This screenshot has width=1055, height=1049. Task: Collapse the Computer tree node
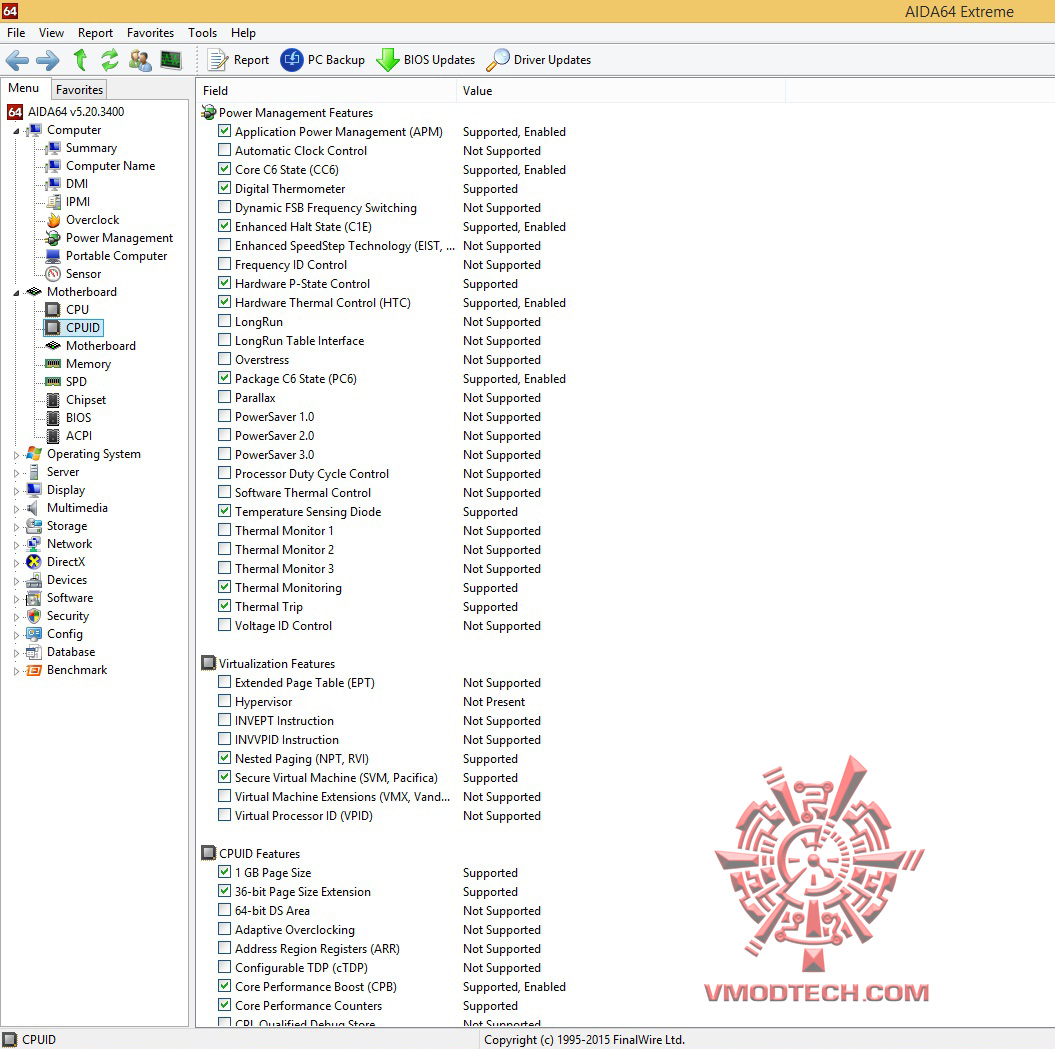pyautogui.click(x=17, y=131)
